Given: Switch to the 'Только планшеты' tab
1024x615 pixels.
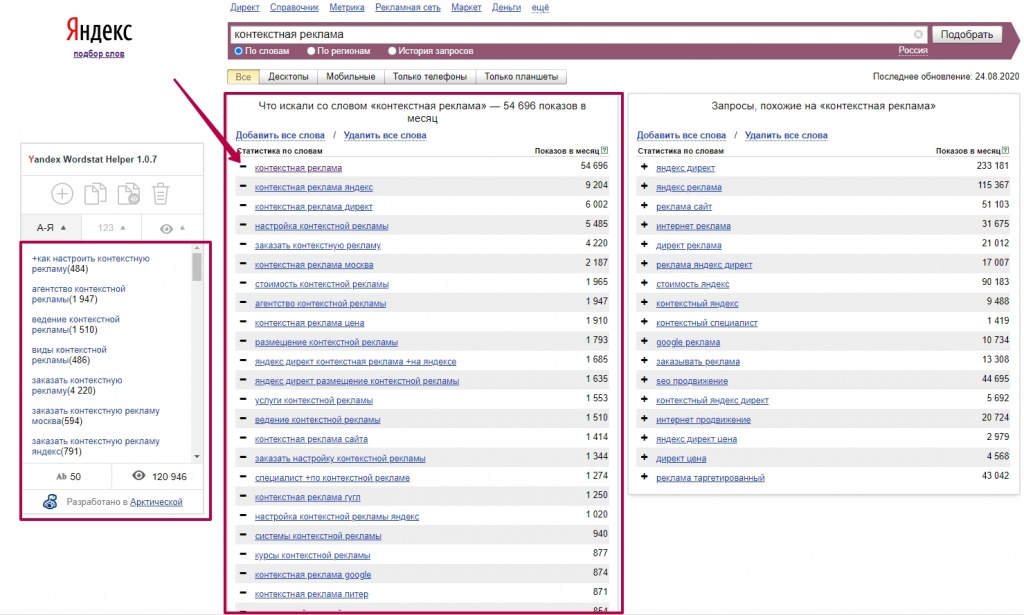Looking at the screenshot, I should click(x=521, y=77).
